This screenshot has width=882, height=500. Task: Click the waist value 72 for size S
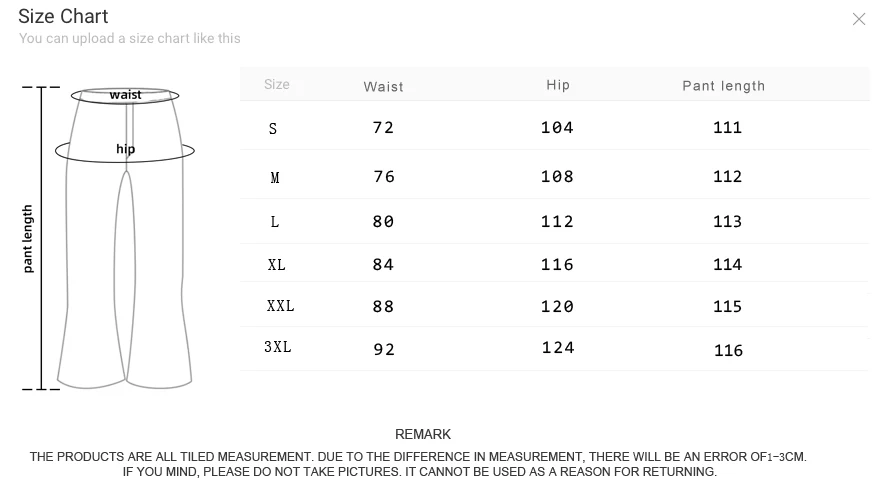tap(383, 128)
